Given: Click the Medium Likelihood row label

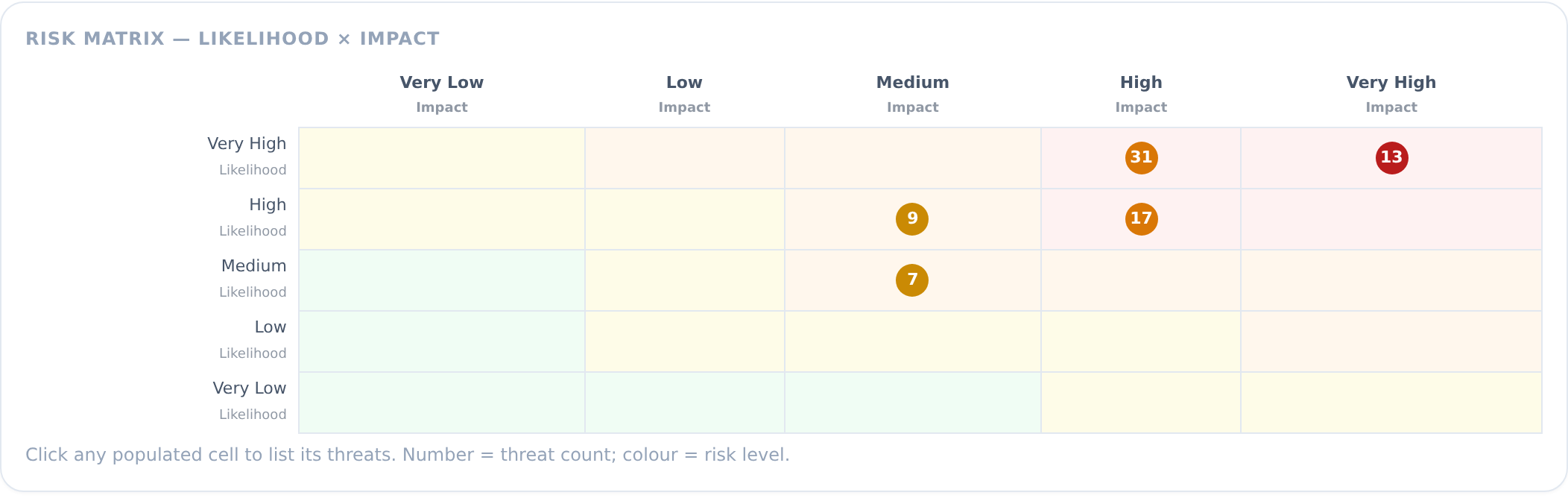Looking at the screenshot, I should point(253,278).
